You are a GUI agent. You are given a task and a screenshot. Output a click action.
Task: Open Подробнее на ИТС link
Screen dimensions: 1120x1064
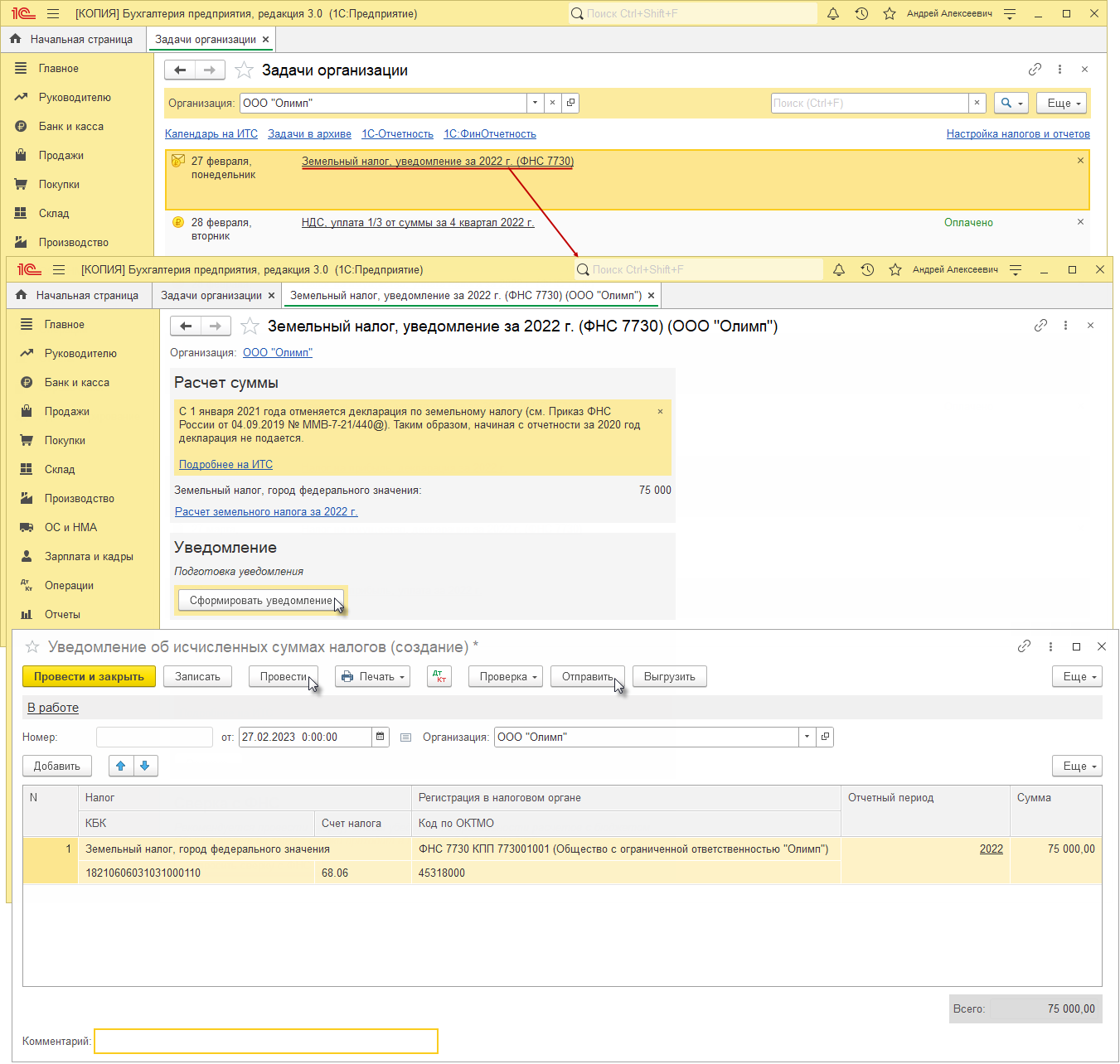pos(225,464)
